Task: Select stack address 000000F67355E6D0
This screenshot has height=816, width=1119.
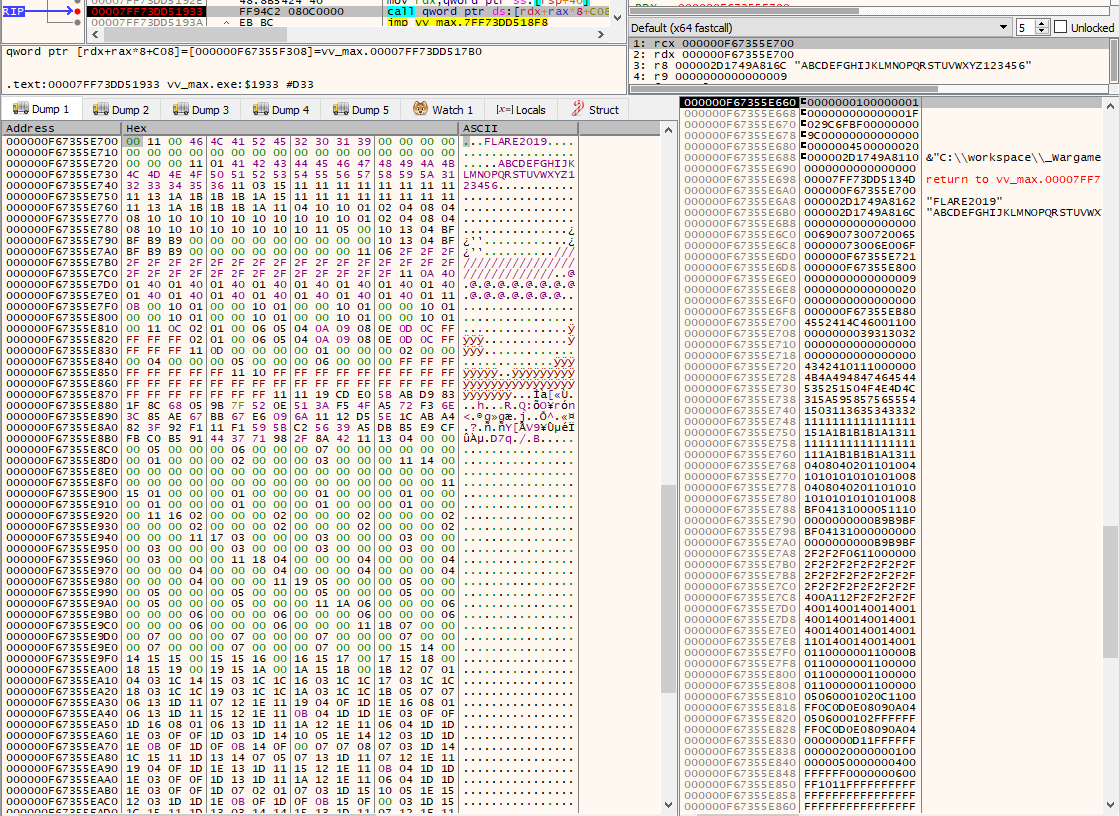Action: (x=739, y=256)
